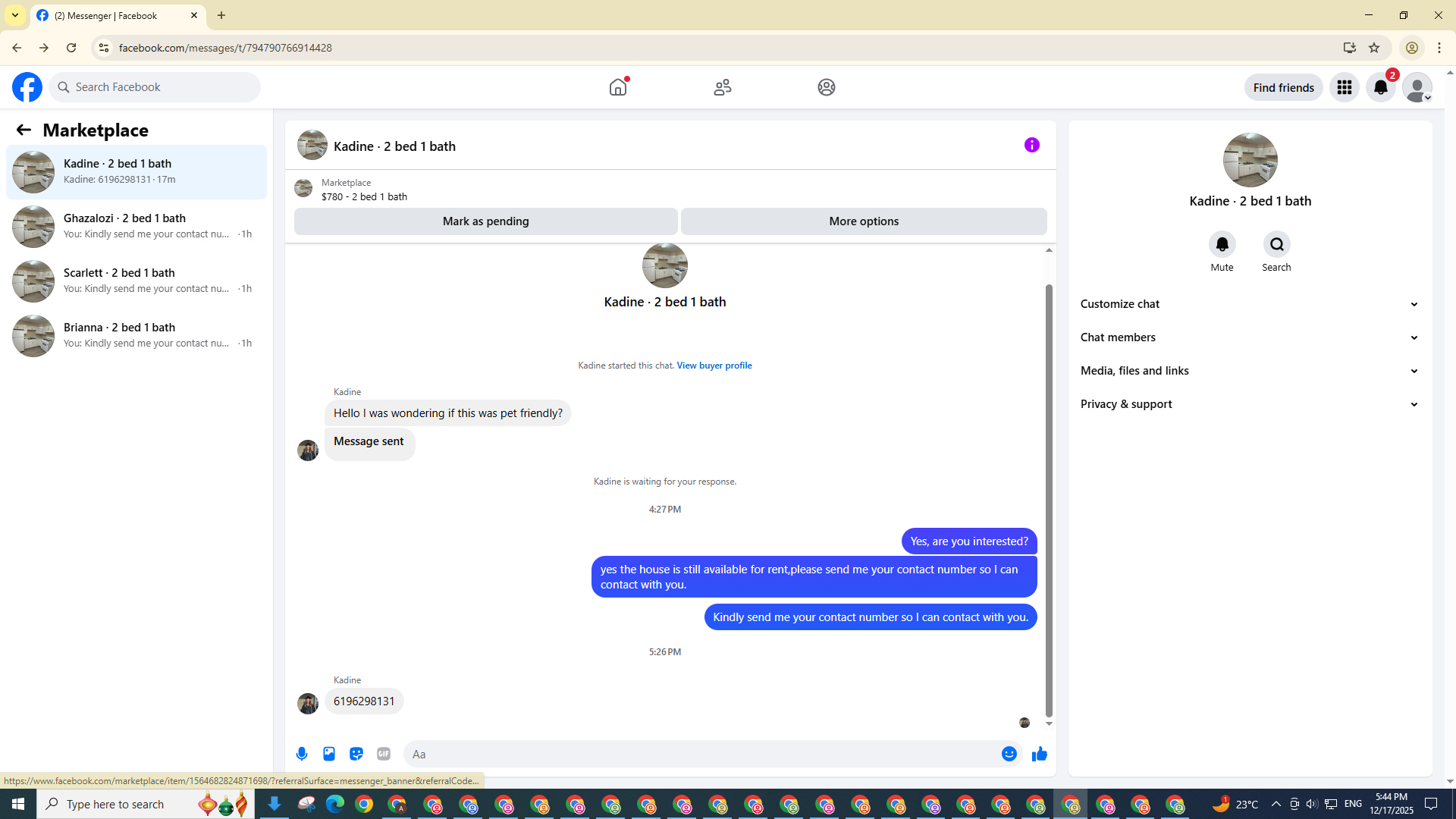Mute the Kadine conversation
The image size is (1456, 819).
click(x=1222, y=245)
